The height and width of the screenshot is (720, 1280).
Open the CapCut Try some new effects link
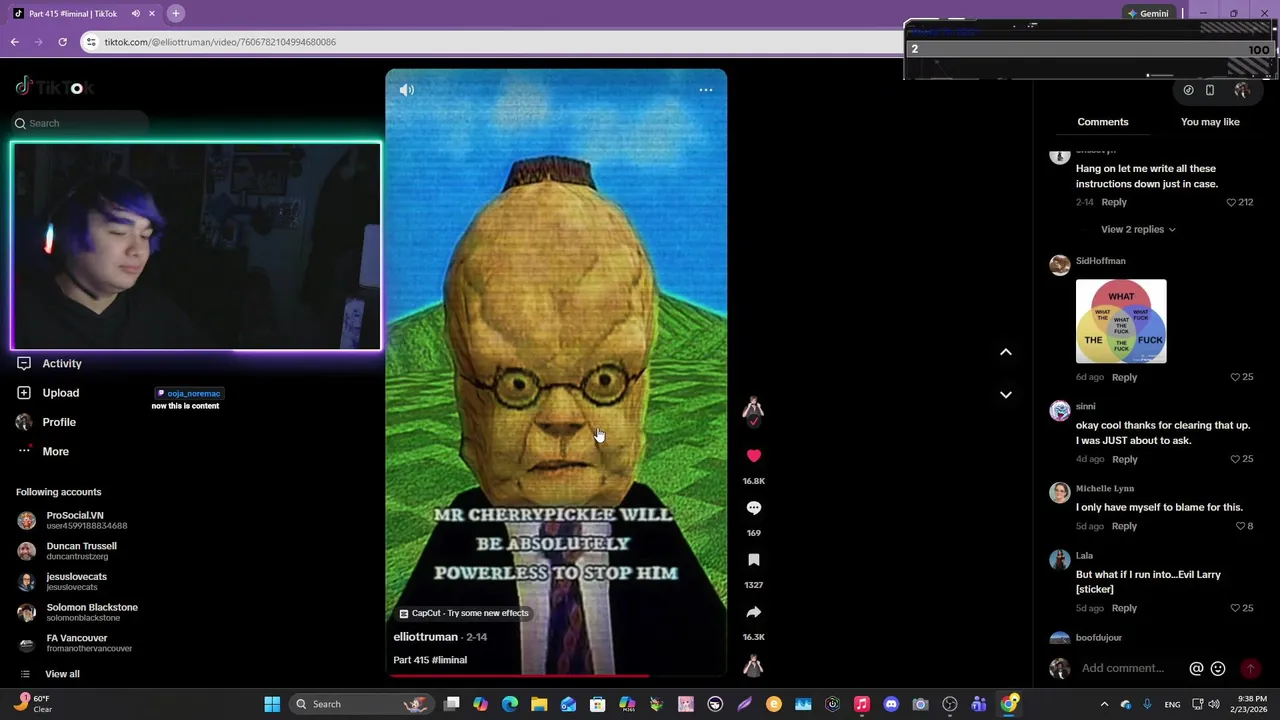tap(464, 613)
